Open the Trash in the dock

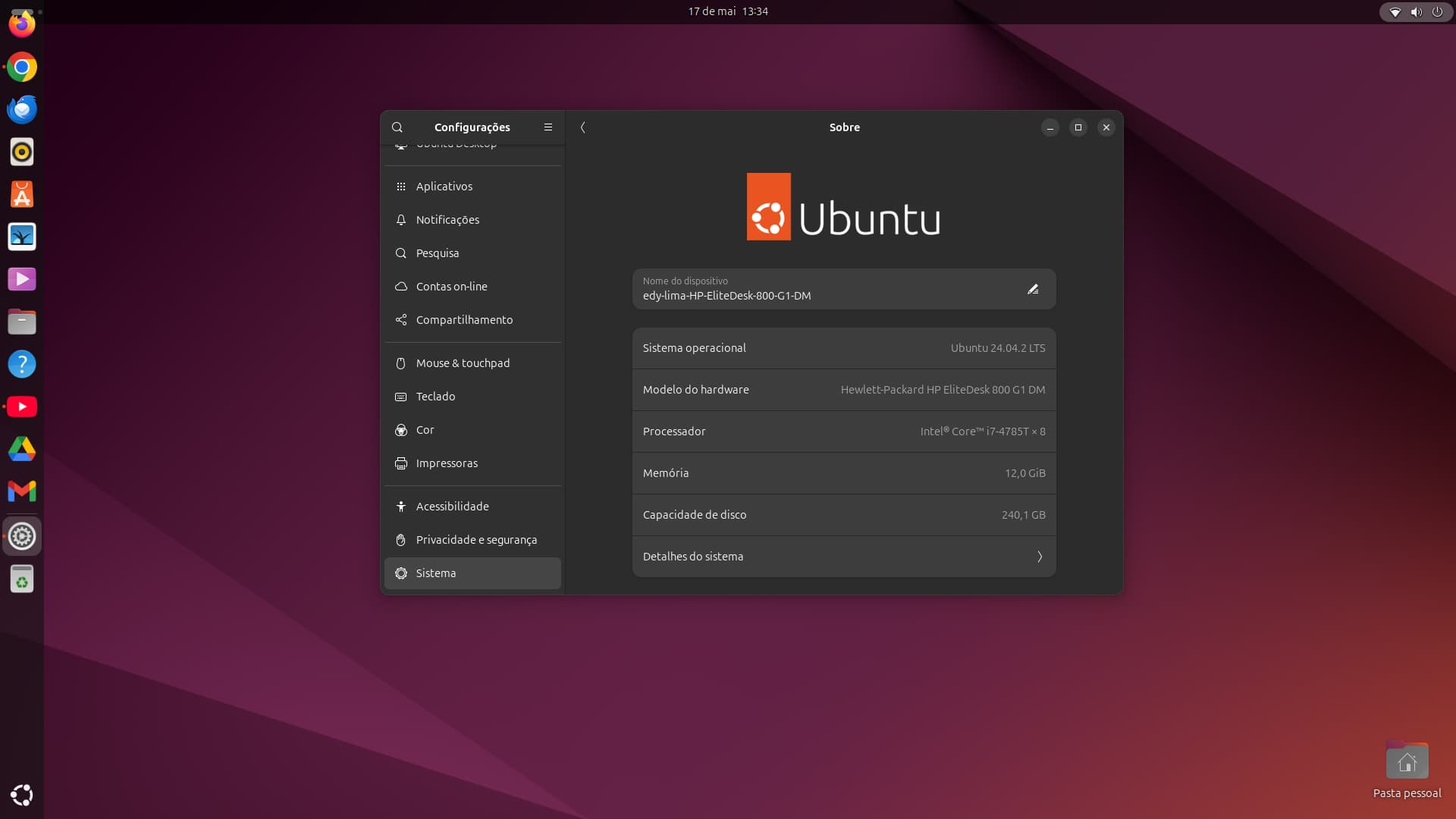[22, 579]
